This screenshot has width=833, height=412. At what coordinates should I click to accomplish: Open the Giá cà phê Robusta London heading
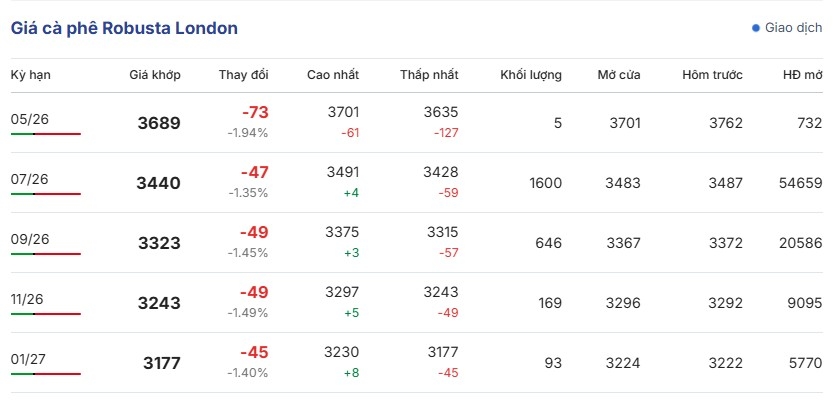pyautogui.click(x=124, y=28)
